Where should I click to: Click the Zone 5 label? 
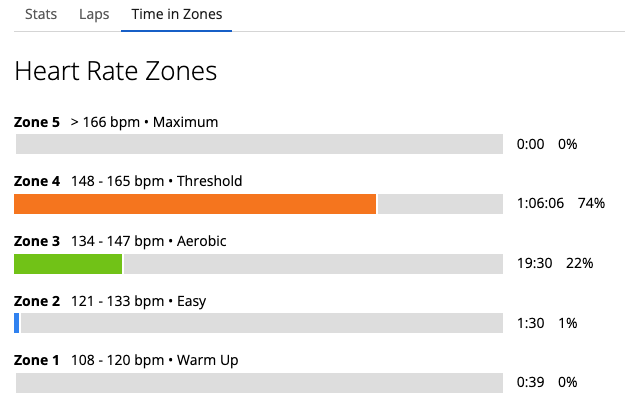point(37,122)
